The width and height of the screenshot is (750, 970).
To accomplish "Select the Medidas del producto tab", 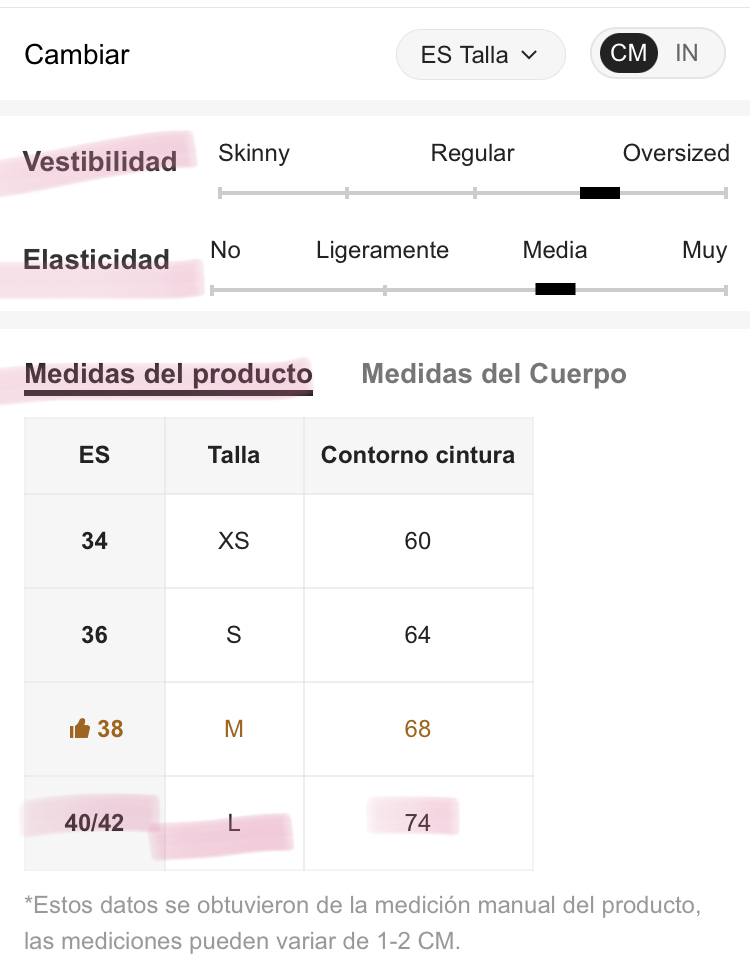I will point(168,375).
